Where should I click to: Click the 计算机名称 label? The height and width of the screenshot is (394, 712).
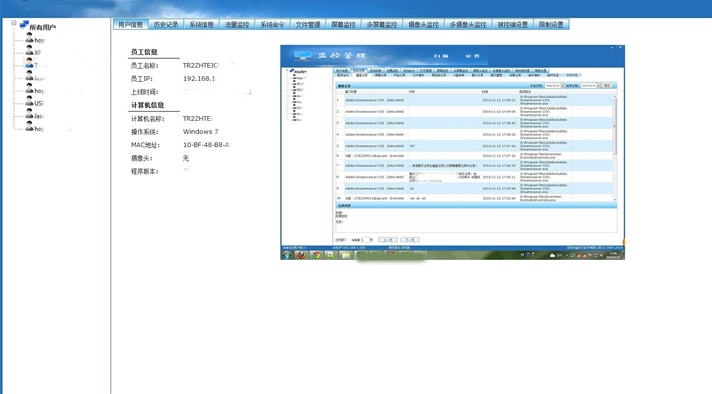(x=148, y=119)
